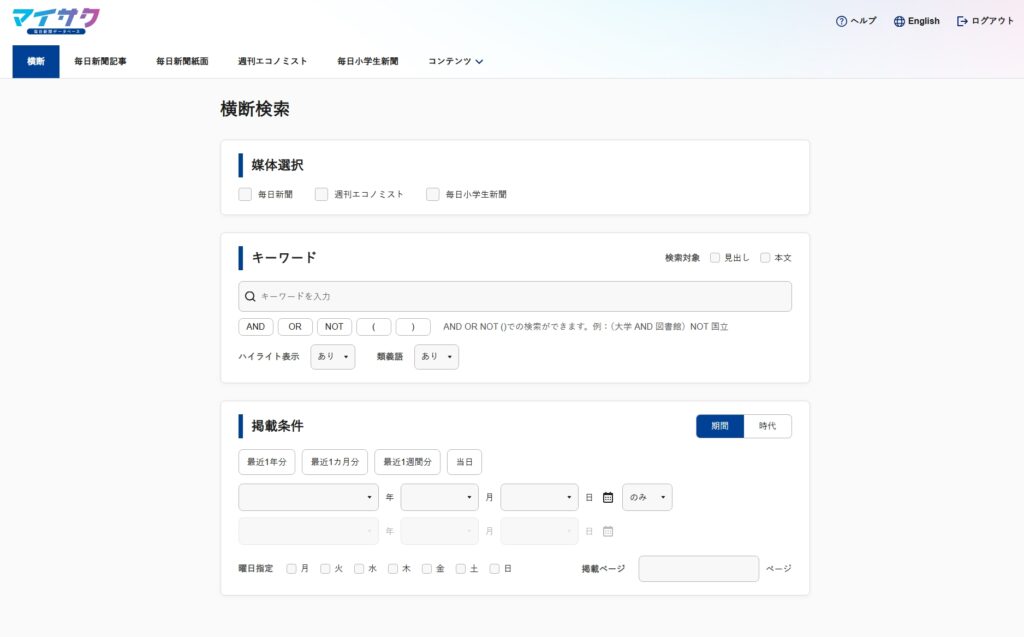
Task: Open the 毎日新聞記事 tab
Action: coord(101,61)
